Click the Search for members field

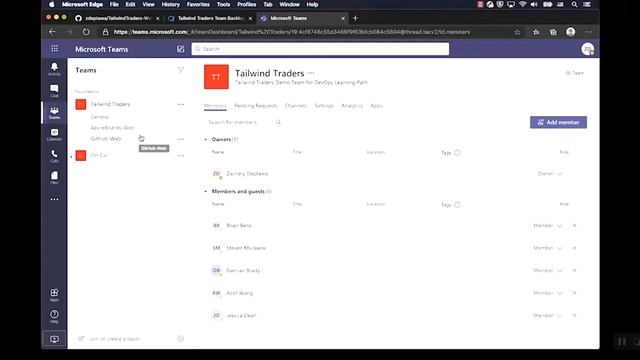(x=238, y=122)
